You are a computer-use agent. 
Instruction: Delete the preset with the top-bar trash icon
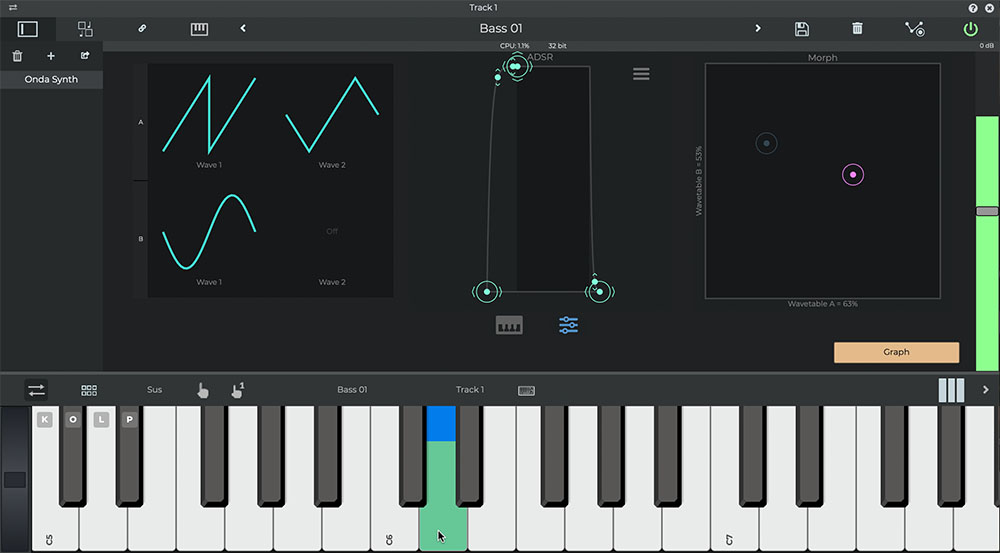click(857, 29)
